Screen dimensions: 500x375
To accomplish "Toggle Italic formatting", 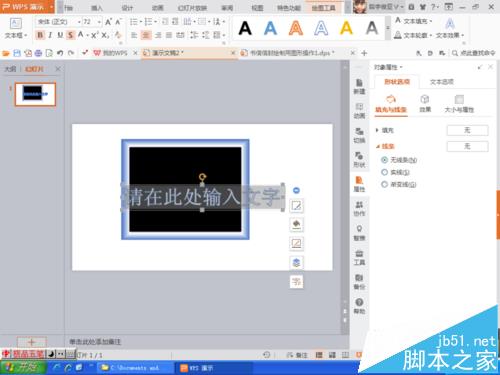I will point(50,35).
